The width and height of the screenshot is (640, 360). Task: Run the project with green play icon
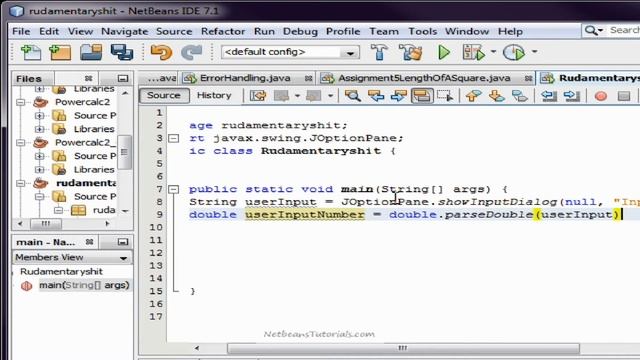point(444,52)
